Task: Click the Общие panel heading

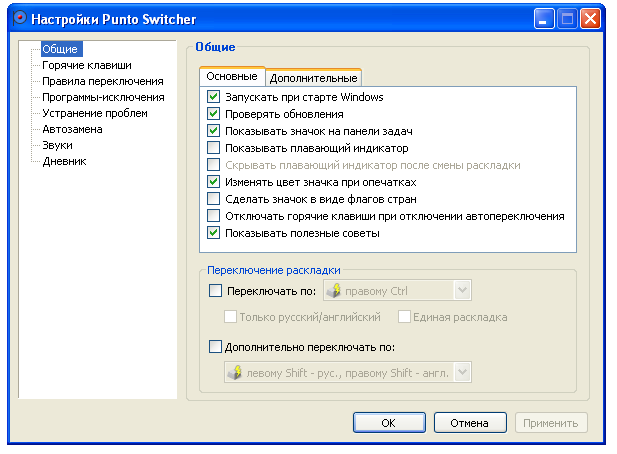Action: click(216, 47)
